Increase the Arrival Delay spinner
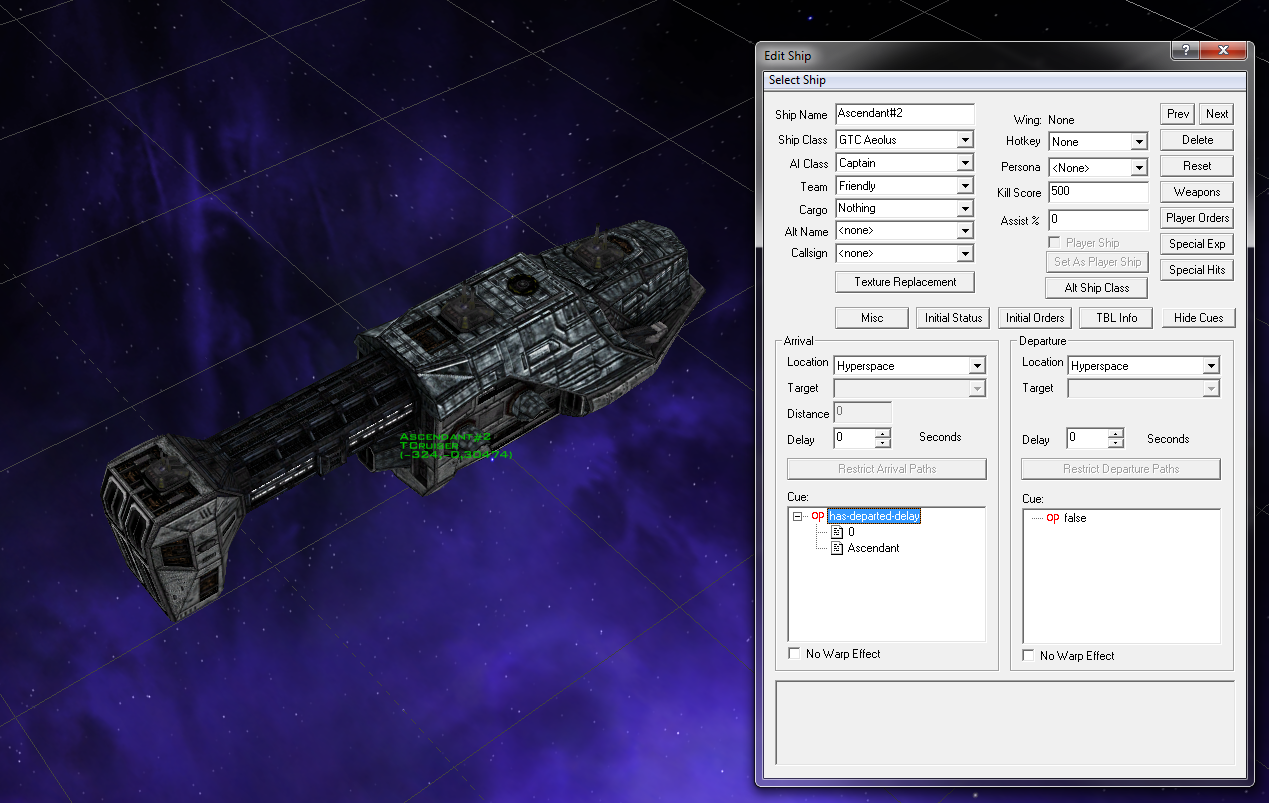Viewport: 1269px width, 803px height. pos(882,433)
